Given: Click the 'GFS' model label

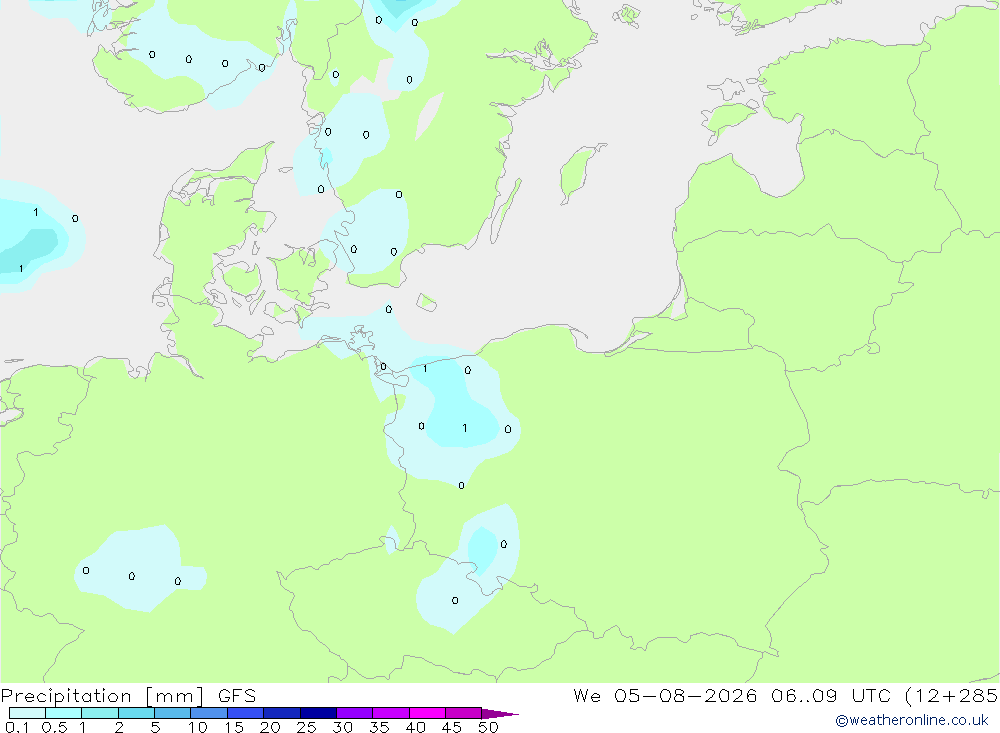Looking at the screenshot, I should pos(237,696).
